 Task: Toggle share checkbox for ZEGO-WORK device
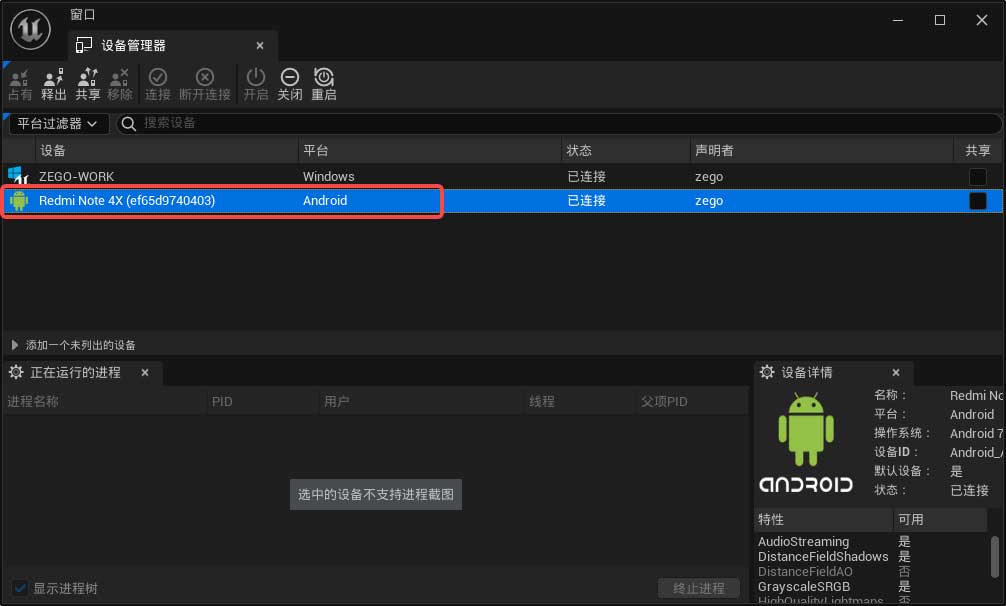pyautogui.click(x=977, y=177)
